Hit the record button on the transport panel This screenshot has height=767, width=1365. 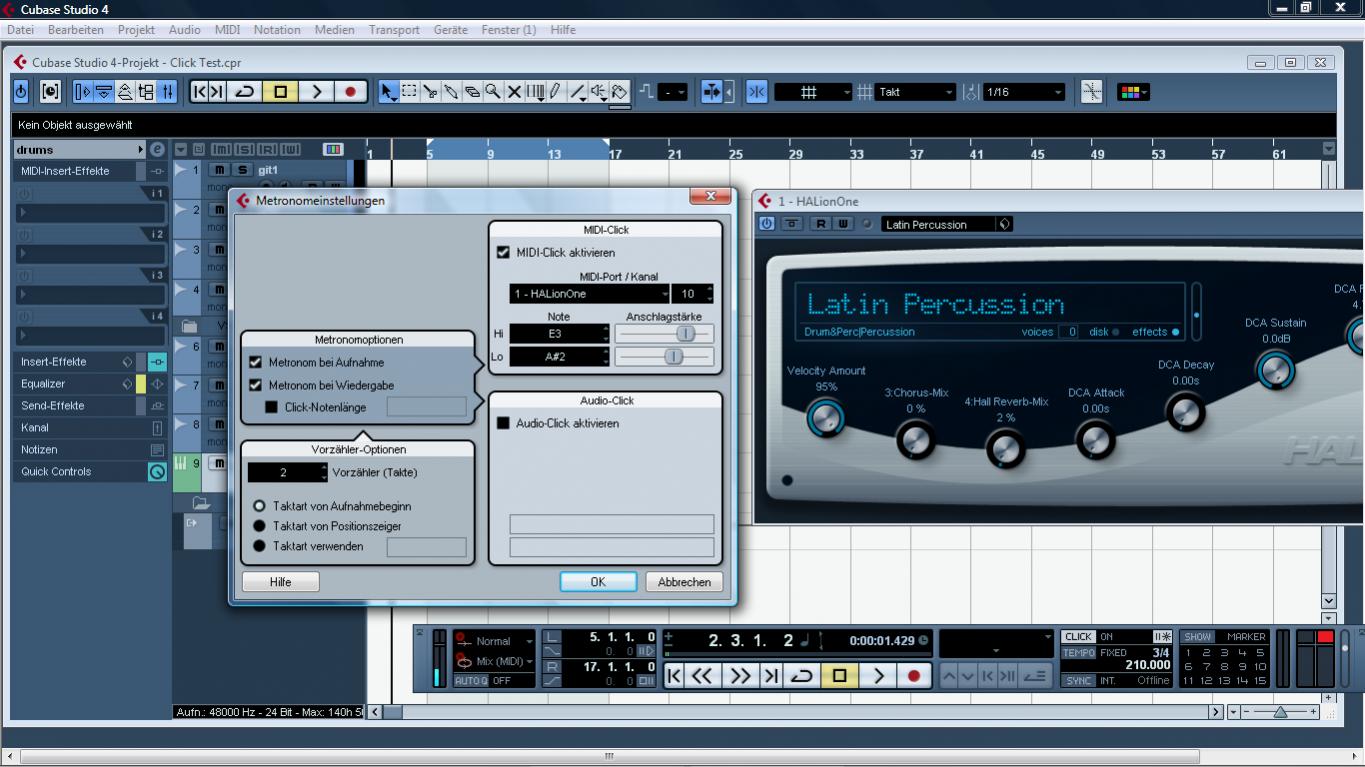(x=913, y=676)
